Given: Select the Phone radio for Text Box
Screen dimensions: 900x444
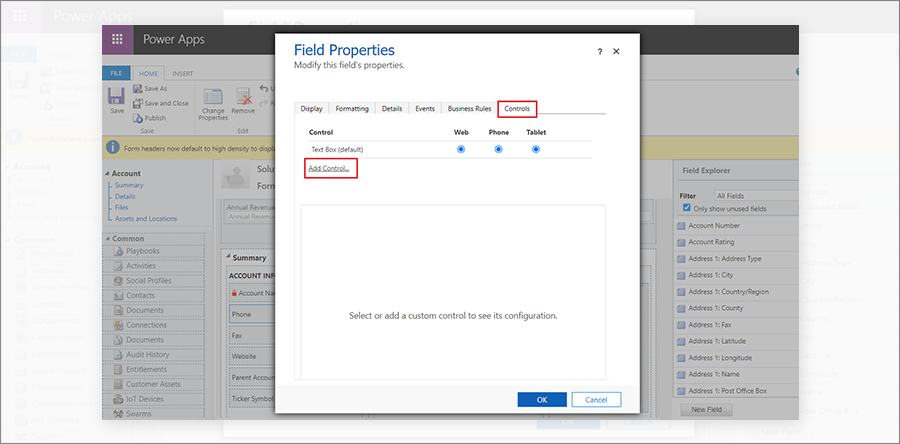Looking at the screenshot, I should click(x=498, y=149).
